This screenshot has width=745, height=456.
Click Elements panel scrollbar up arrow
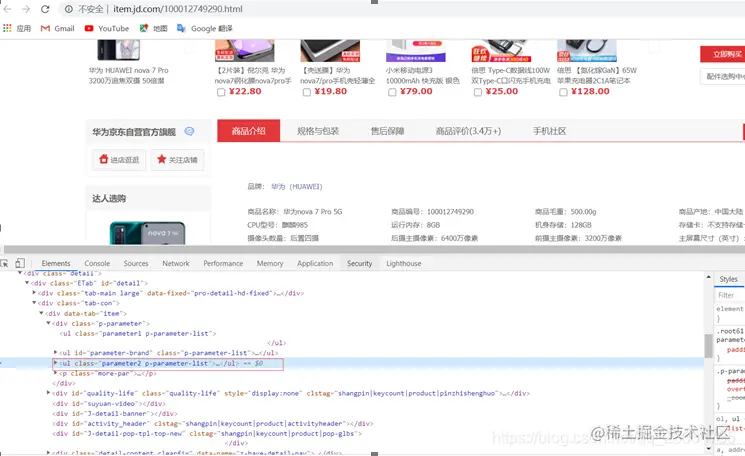pyautogui.click(x=708, y=277)
